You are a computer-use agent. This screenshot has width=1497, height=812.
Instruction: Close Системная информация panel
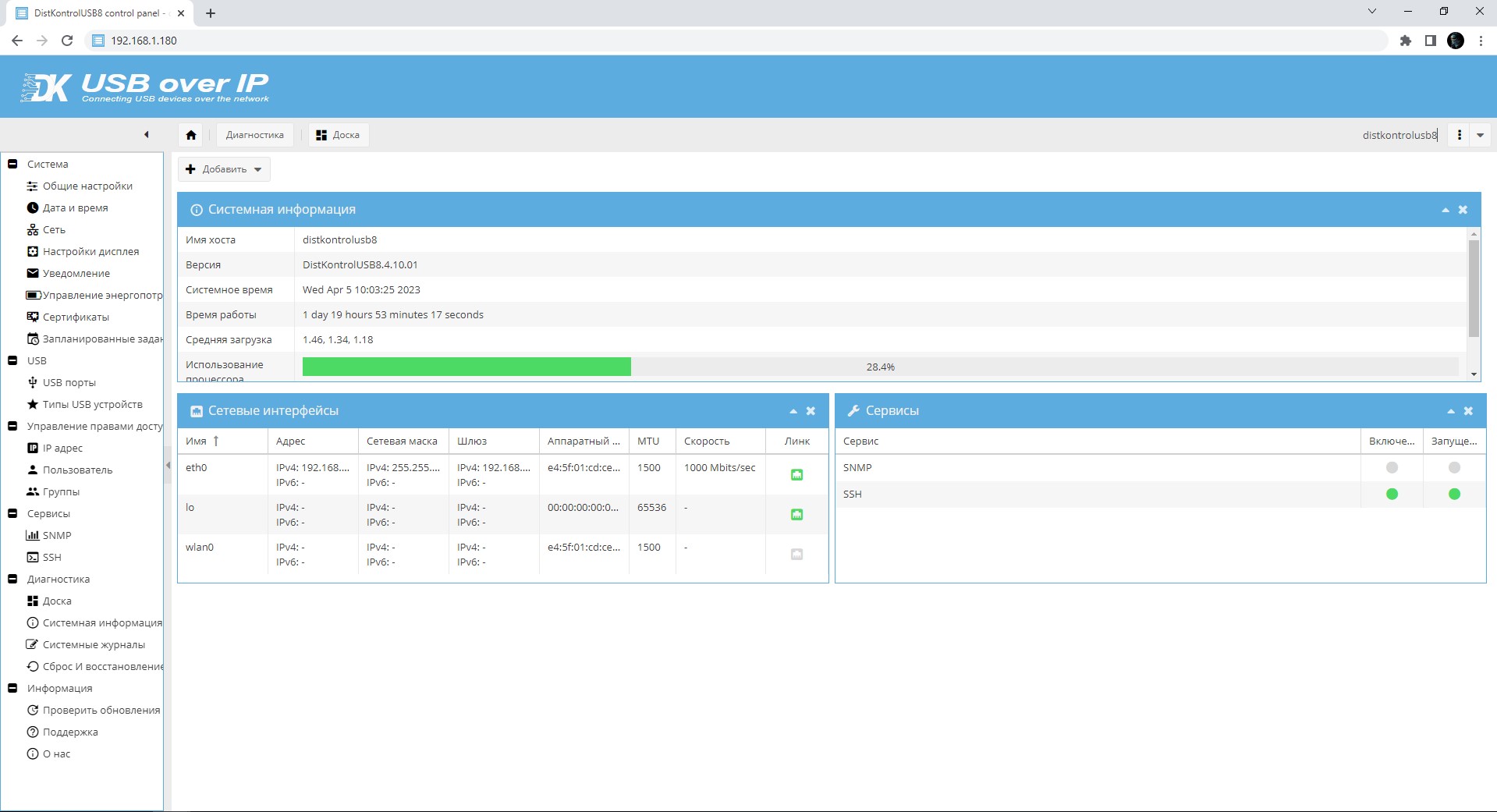pyautogui.click(x=1463, y=210)
